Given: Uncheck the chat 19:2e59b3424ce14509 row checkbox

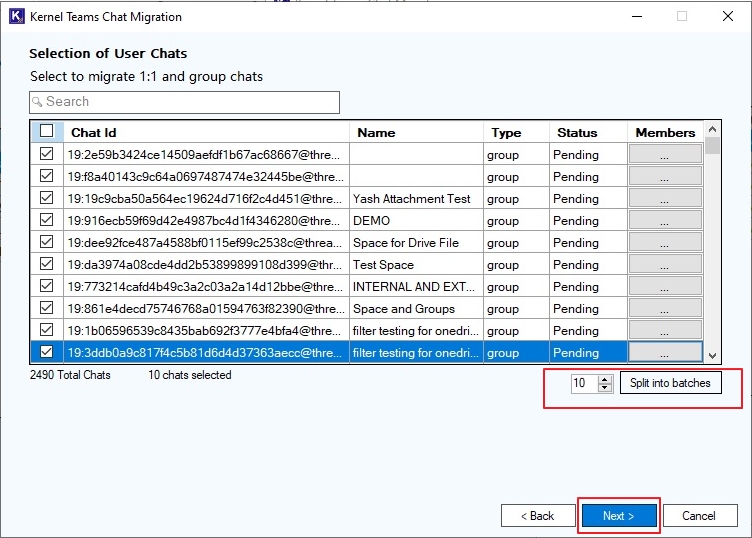Looking at the screenshot, I should click(x=47, y=154).
